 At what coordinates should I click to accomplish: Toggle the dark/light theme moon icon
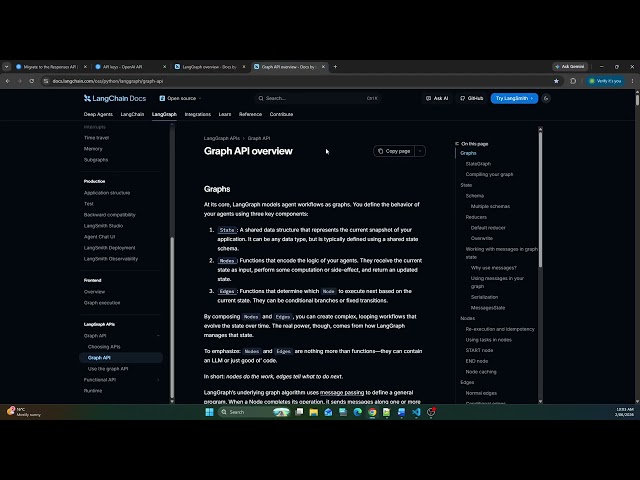point(546,98)
